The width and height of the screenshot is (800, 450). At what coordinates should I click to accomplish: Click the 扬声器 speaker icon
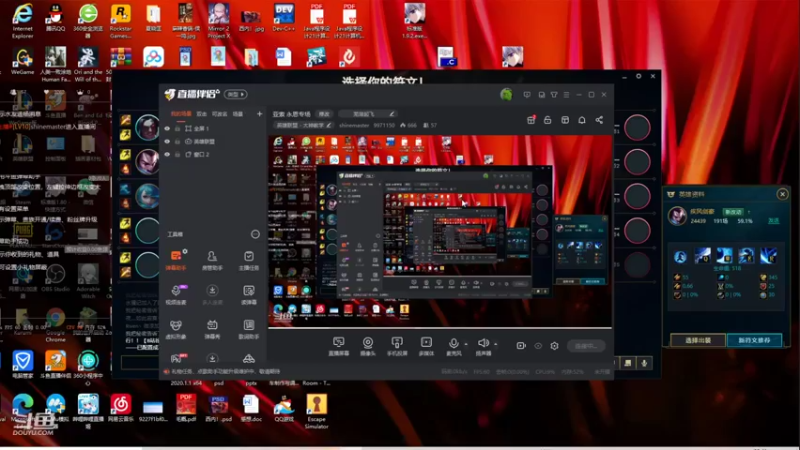click(483, 343)
